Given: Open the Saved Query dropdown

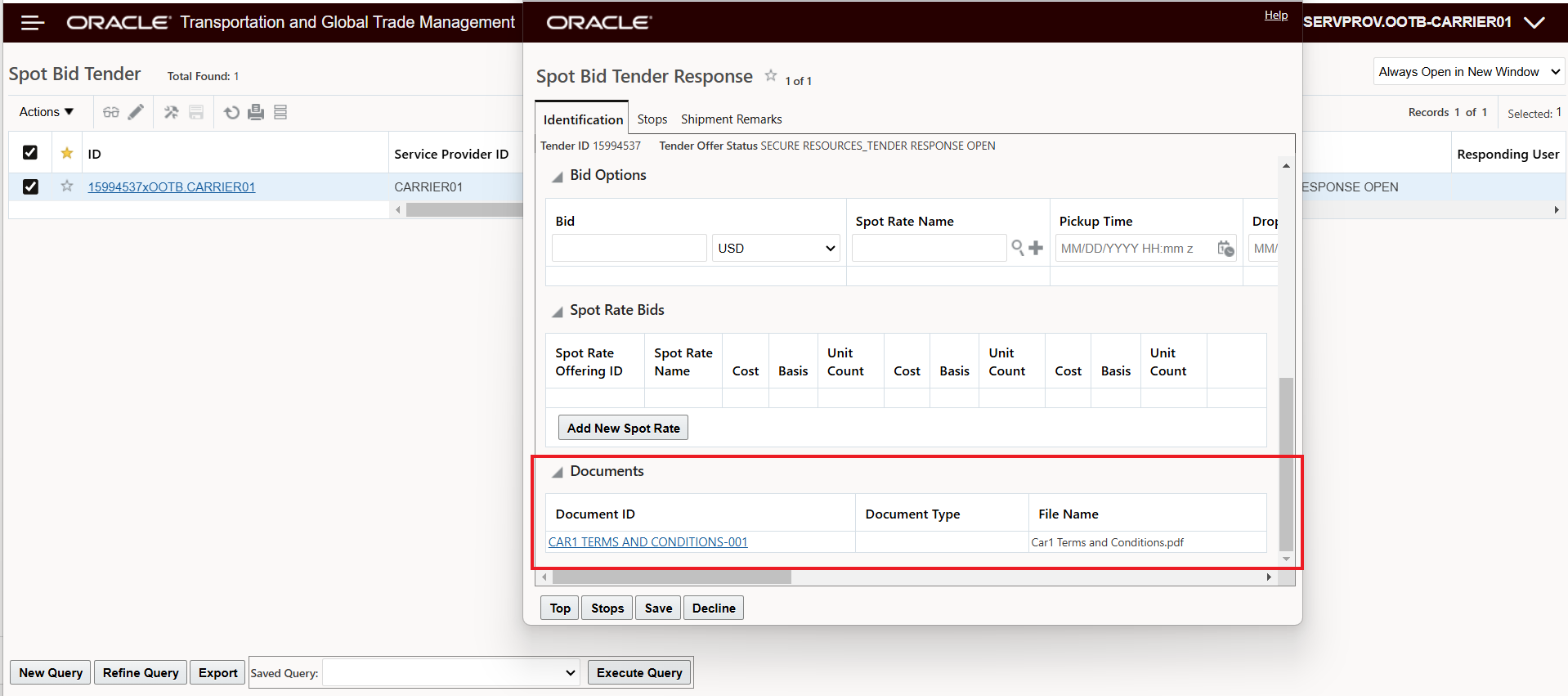Looking at the screenshot, I should (x=450, y=673).
